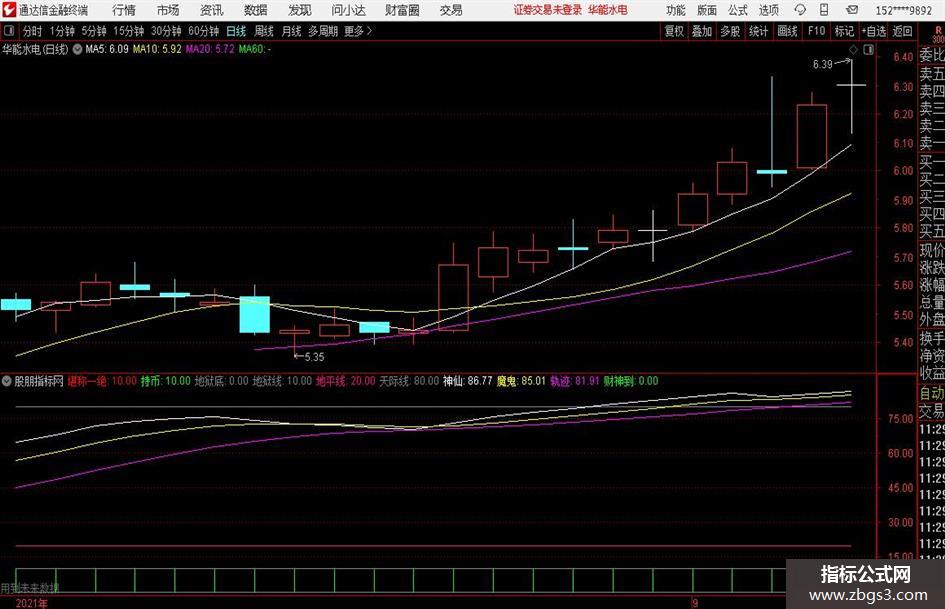Click the account number 152****9892
This screenshot has width=945, height=609.
(904, 10)
